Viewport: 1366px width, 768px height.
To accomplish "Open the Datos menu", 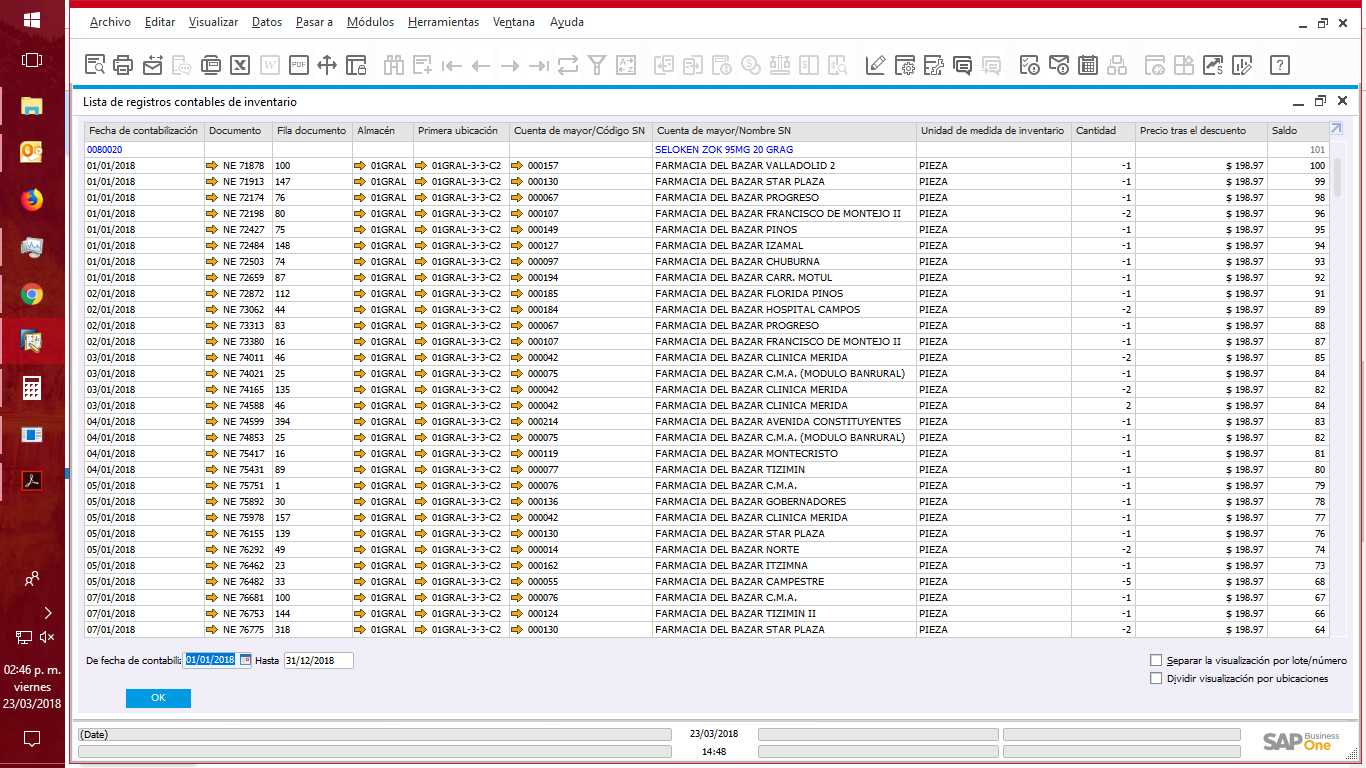I will (267, 22).
